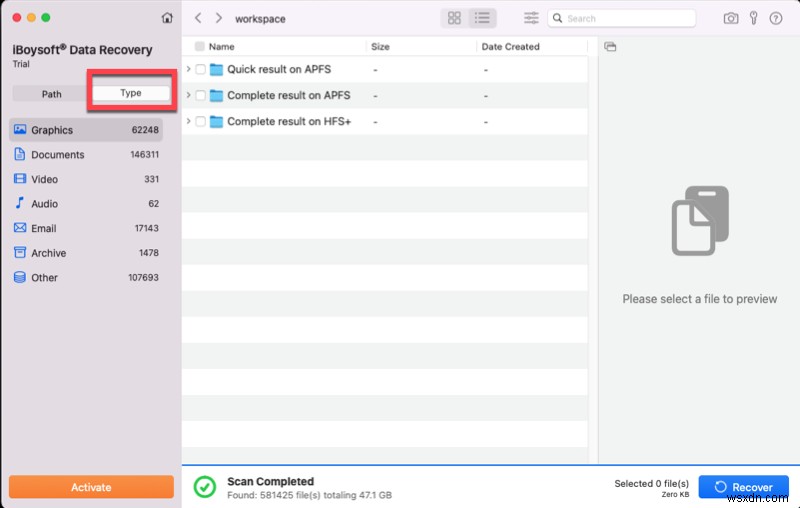Sort by the Date Created column header

pos(510,46)
